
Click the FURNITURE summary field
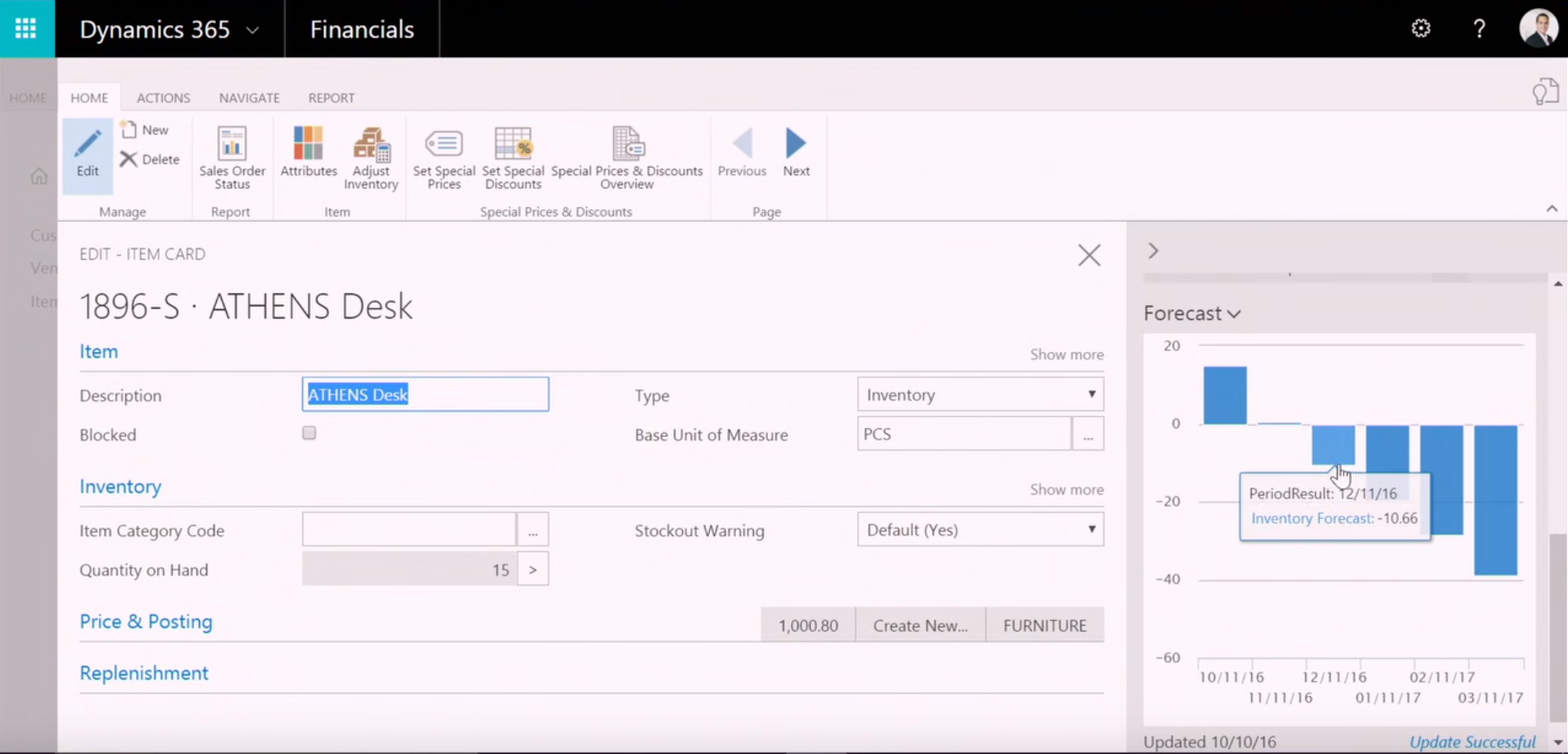(1045, 625)
